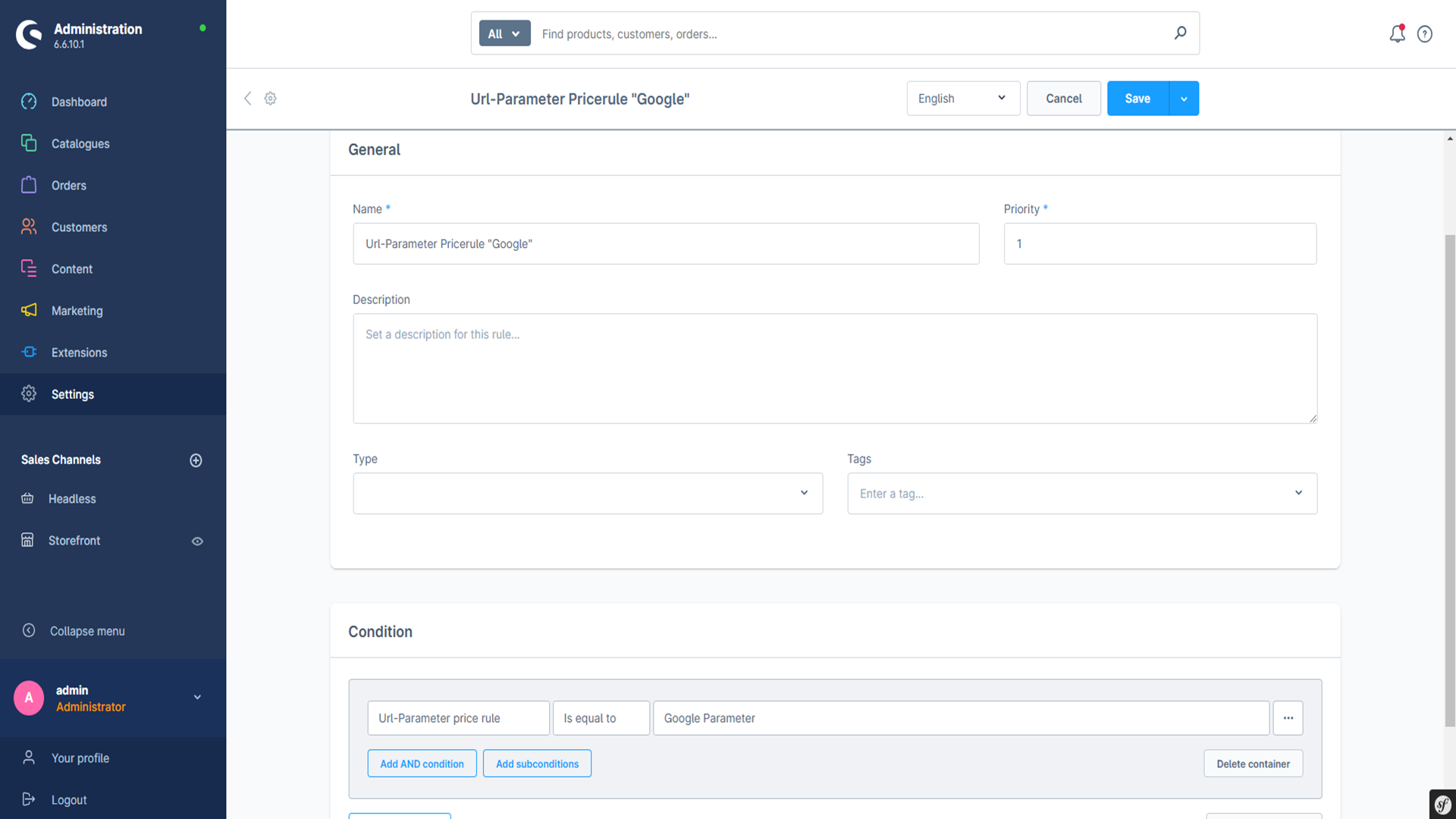The image size is (1456, 819).
Task: Click the Shopware logo in the sidebar
Action: pyautogui.click(x=29, y=35)
